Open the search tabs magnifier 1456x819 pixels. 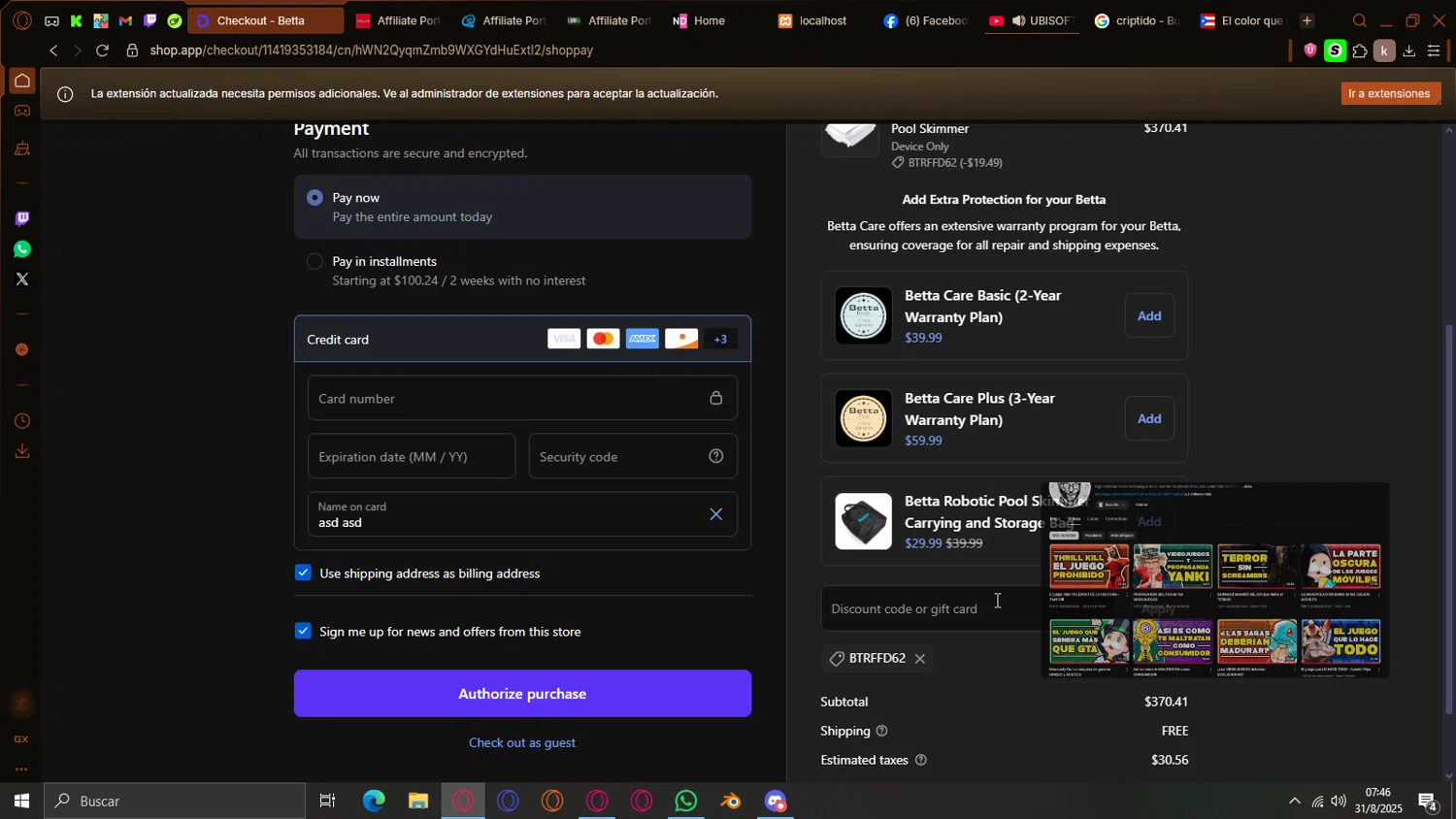click(x=1360, y=20)
